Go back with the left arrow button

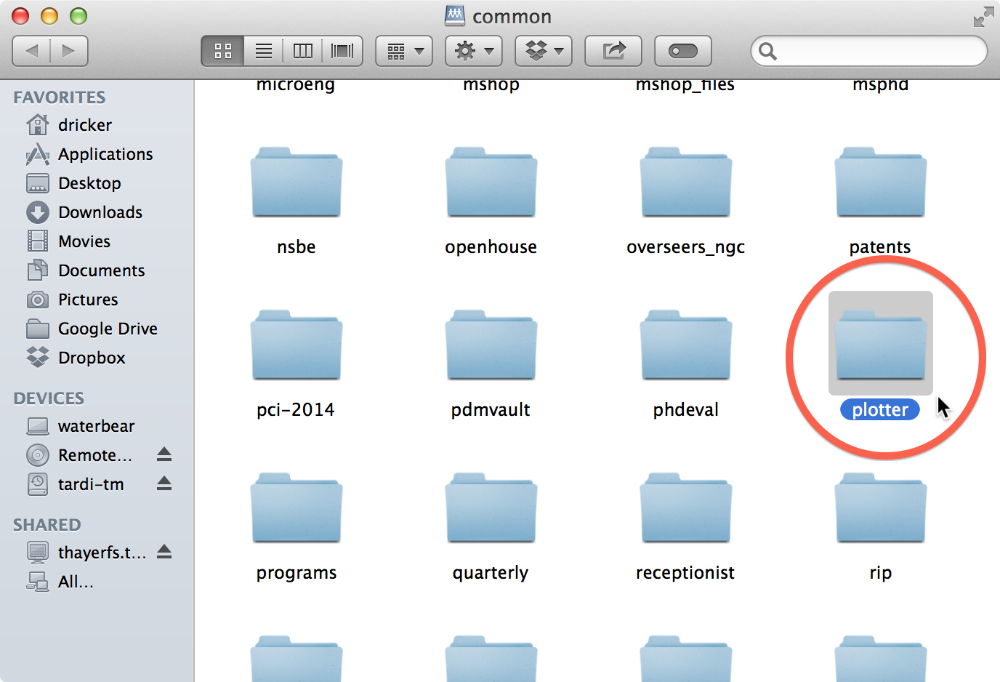(x=31, y=51)
